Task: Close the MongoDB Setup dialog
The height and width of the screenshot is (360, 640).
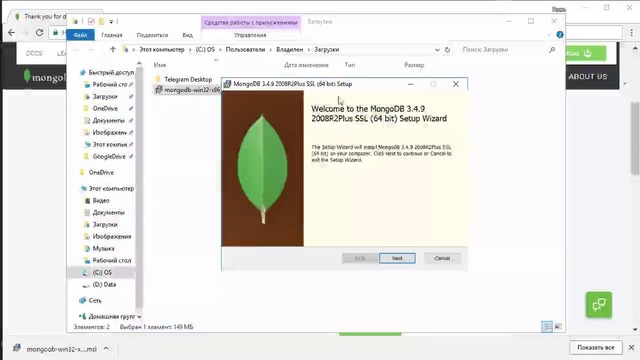Action: pyautogui.click(x=456, y=84)
